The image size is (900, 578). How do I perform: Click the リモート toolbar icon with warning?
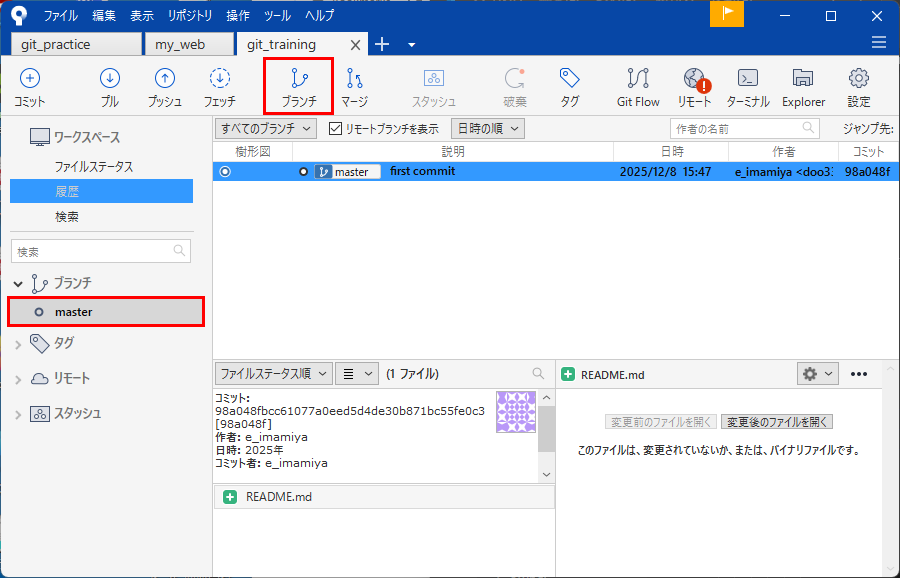click(695, 87)
